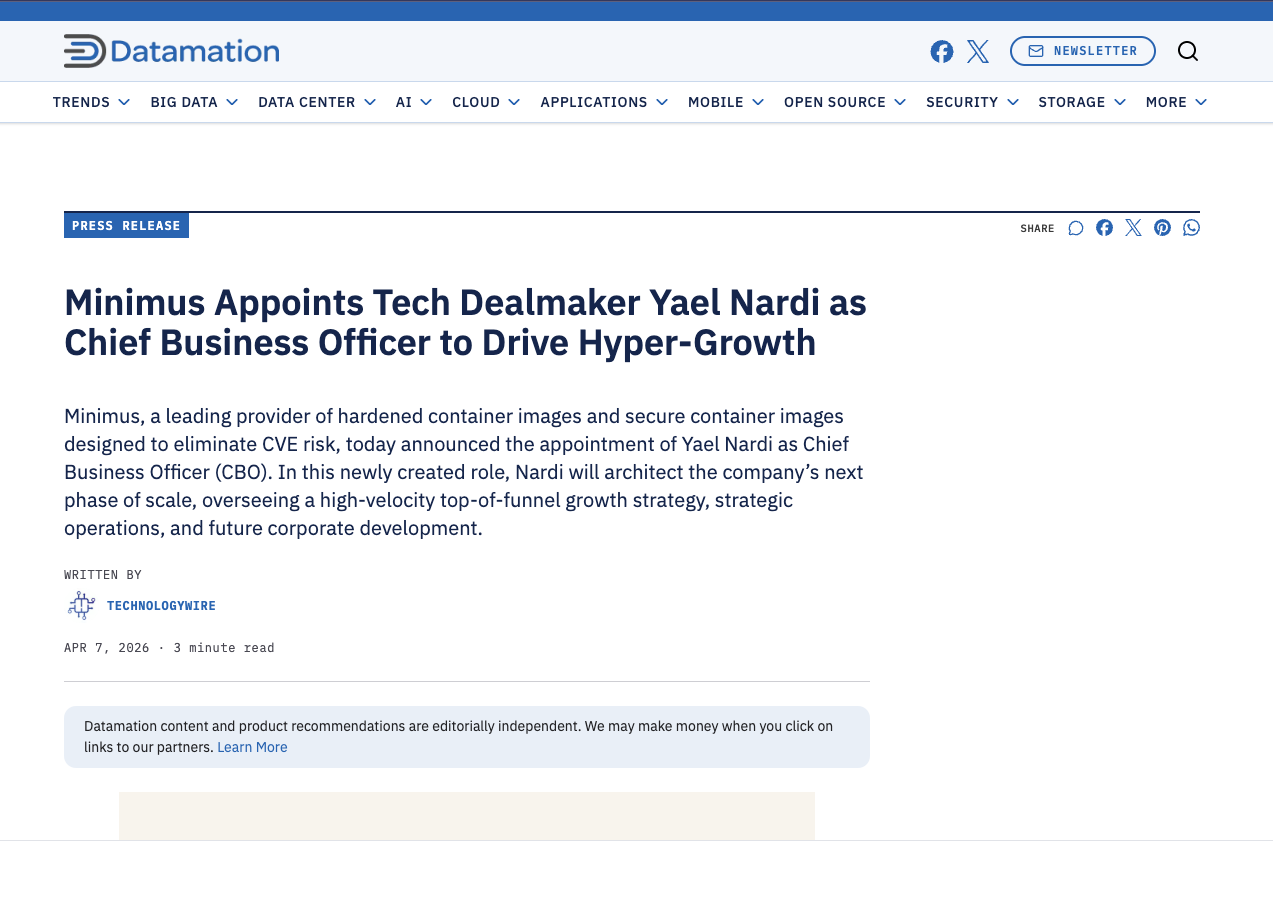Viewport: 1273px width, 923px height.
Task: Click the TechnologyWire author avatar
Action: (81, 605)
